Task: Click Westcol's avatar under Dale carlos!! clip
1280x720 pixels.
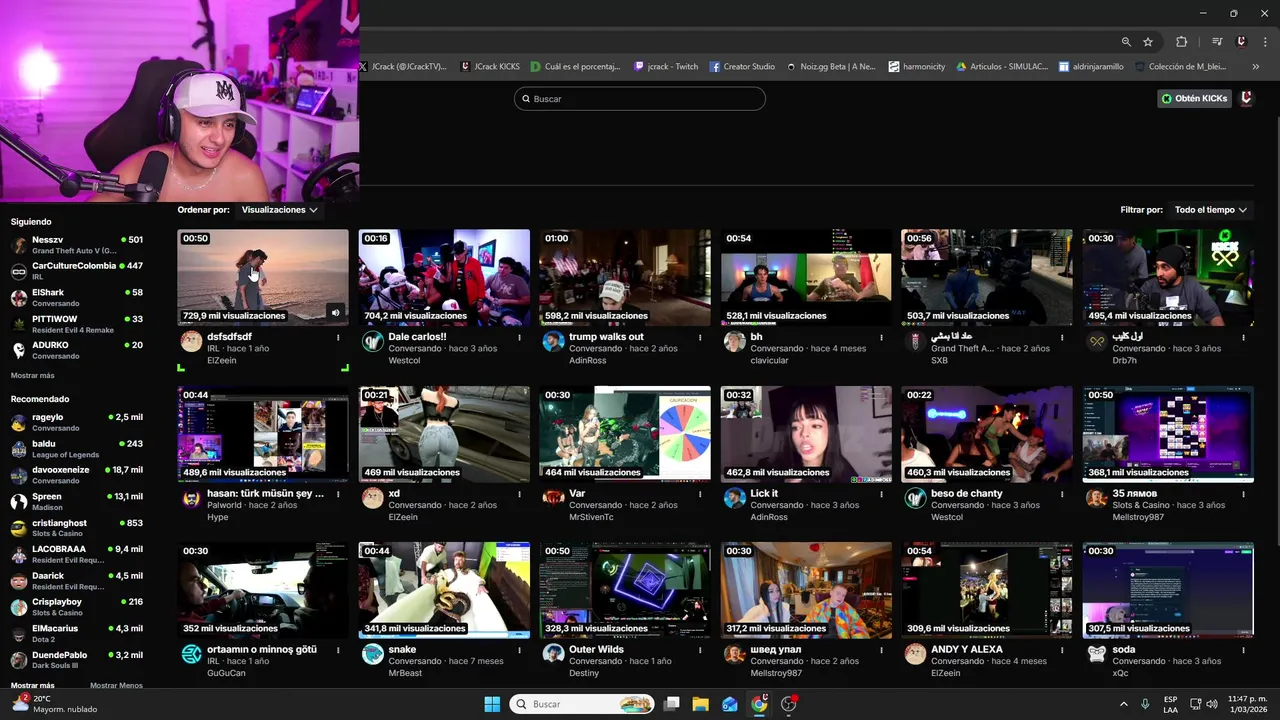Action: (372, 342)
